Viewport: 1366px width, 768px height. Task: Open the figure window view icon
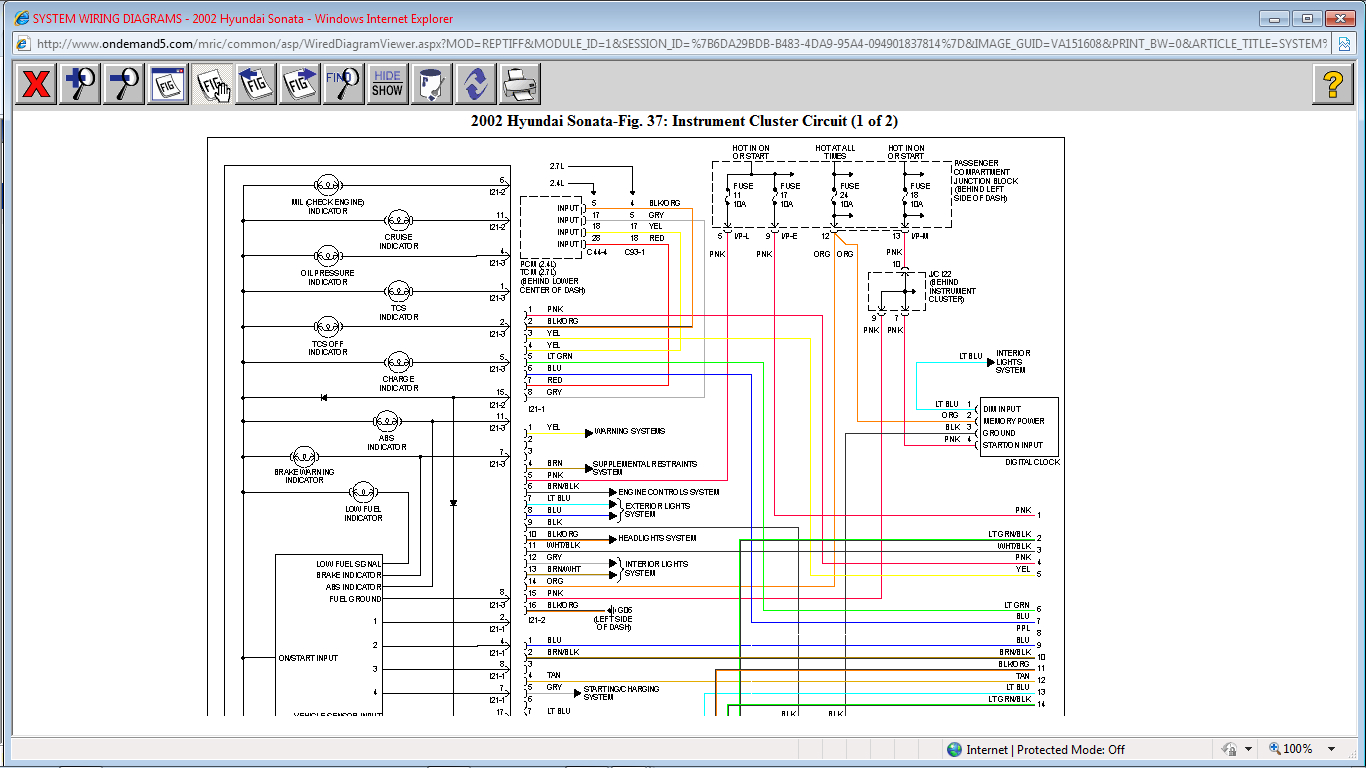(x=168, y=84)
